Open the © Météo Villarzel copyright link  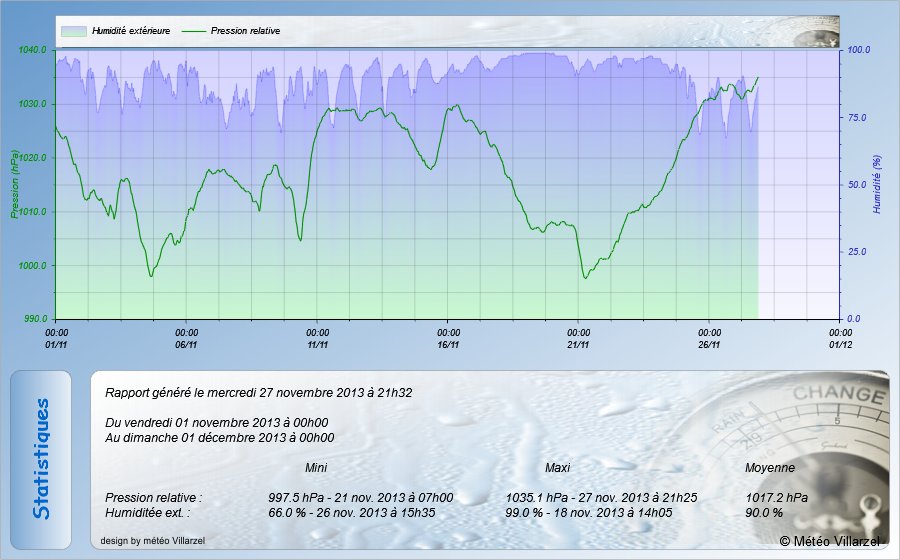pyautogui.click(x=830, y=541)
